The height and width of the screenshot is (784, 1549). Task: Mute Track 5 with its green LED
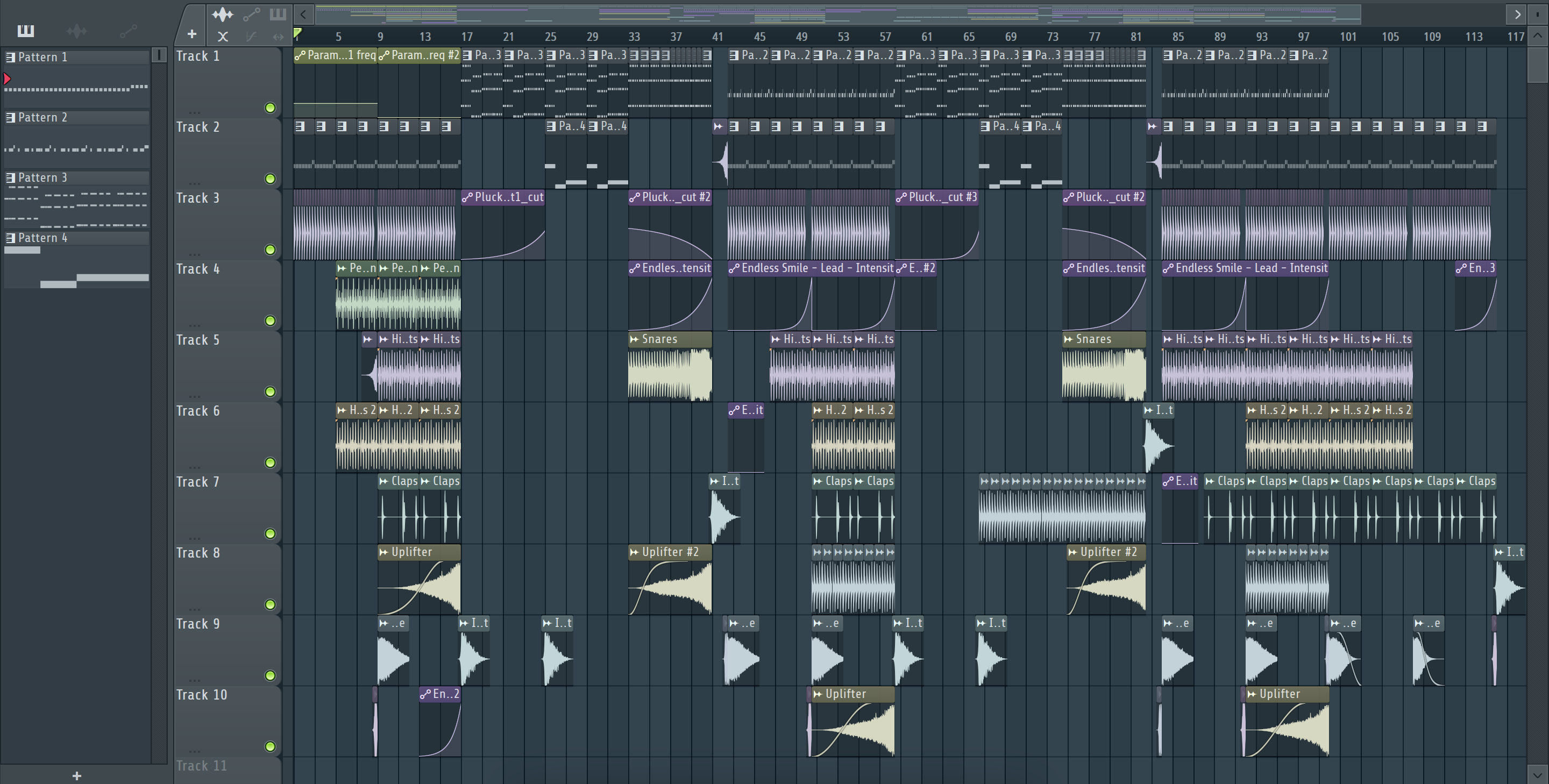tap(270, 391)
